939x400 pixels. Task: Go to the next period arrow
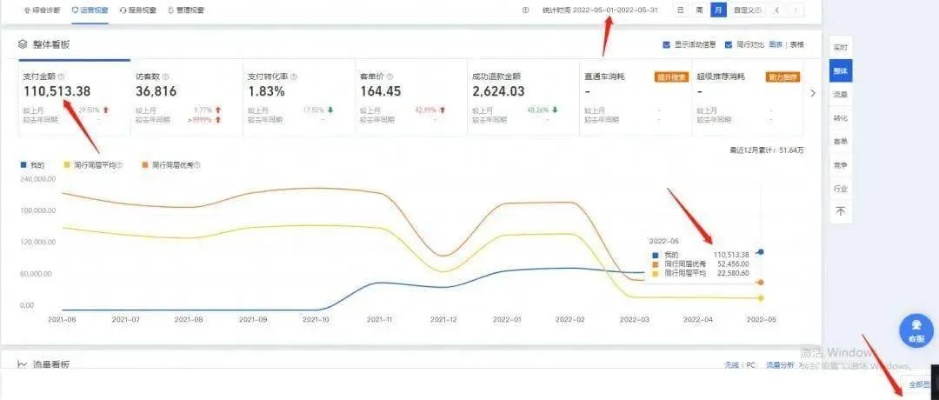click(795, 10)
